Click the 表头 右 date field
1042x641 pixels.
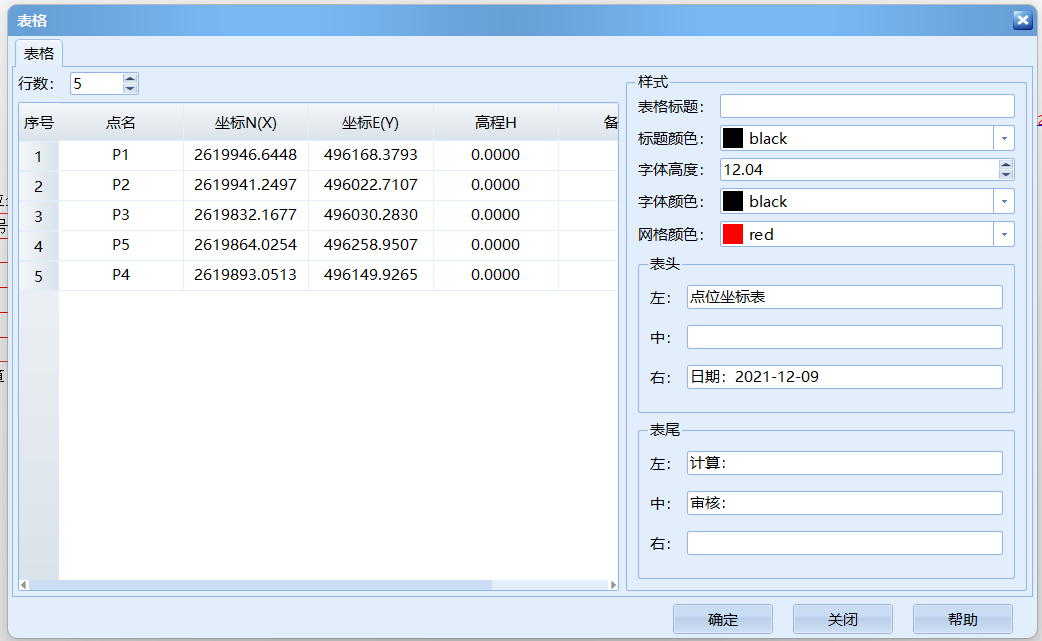(844, 377)
